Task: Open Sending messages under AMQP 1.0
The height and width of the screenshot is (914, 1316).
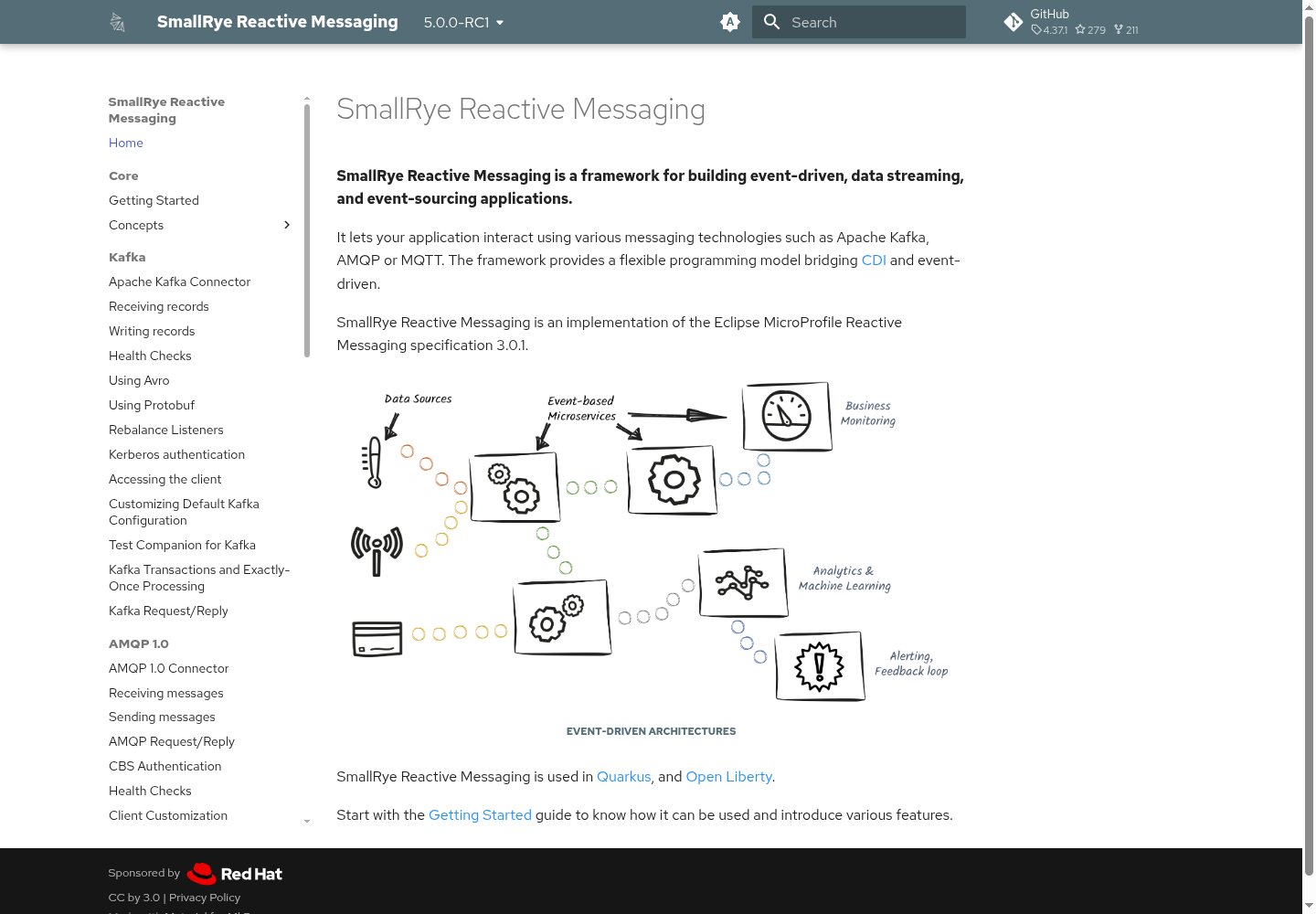Action: (162, 717)
